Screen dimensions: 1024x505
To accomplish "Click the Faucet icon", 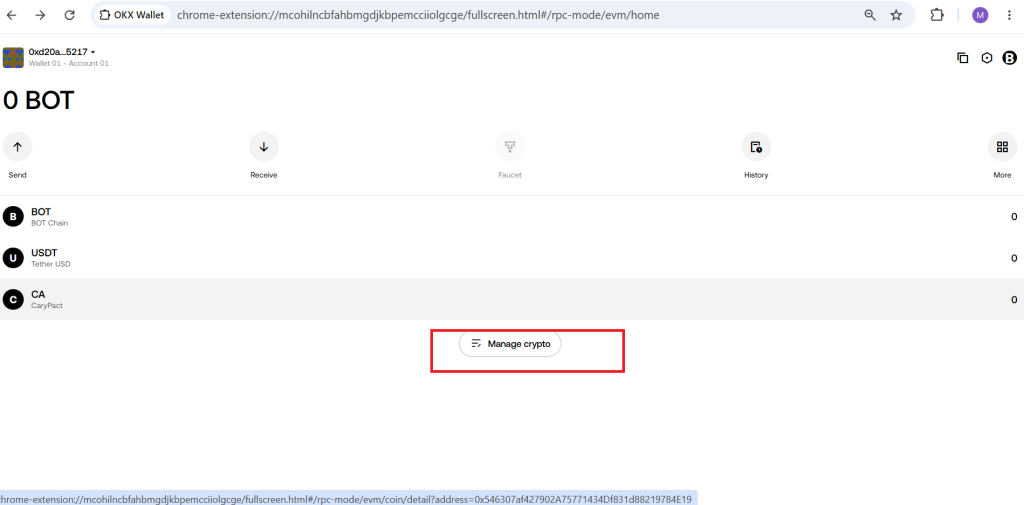I will (510, 147).
